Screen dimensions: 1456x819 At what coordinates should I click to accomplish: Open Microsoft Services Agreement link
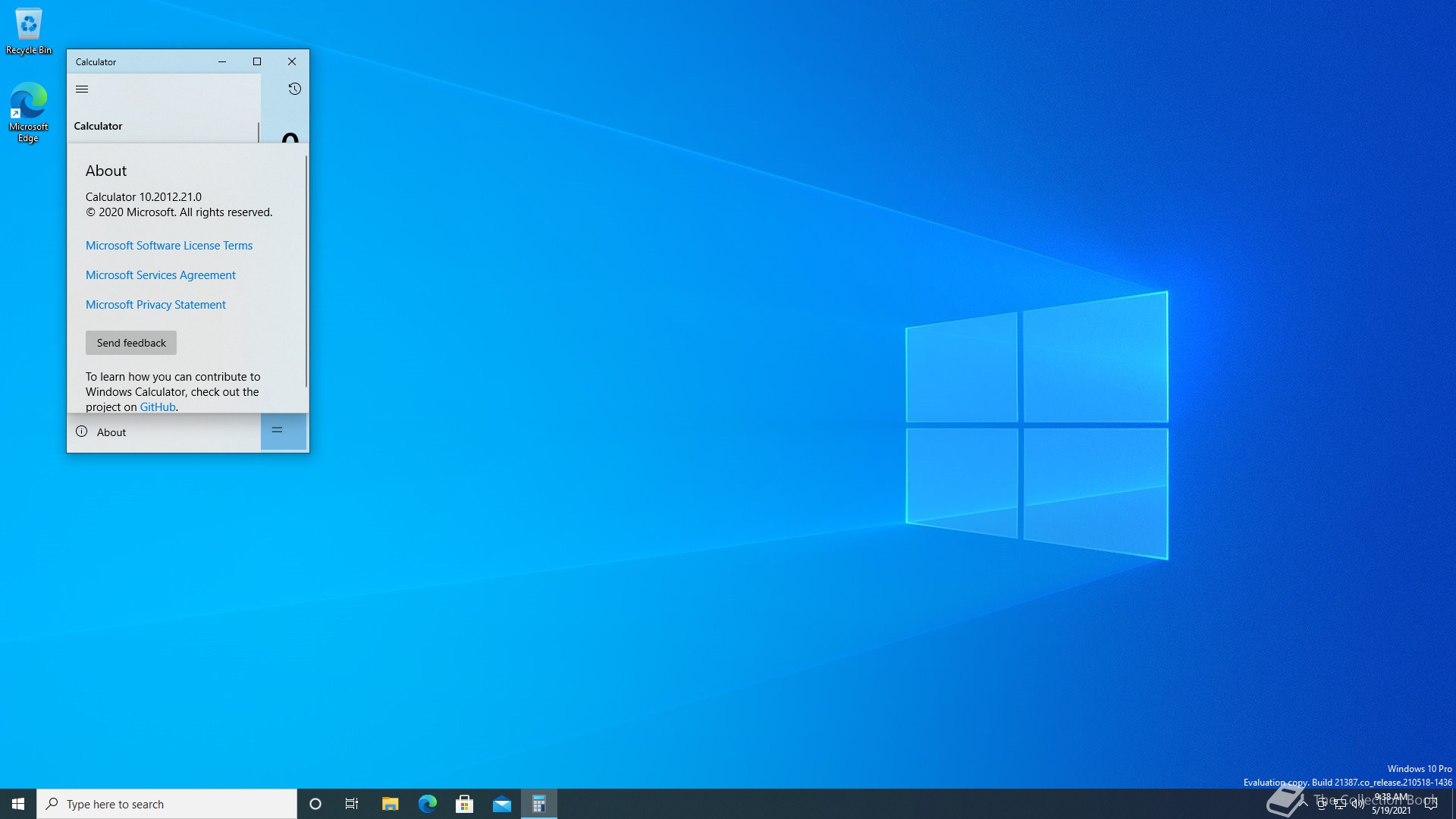[160, 275]
